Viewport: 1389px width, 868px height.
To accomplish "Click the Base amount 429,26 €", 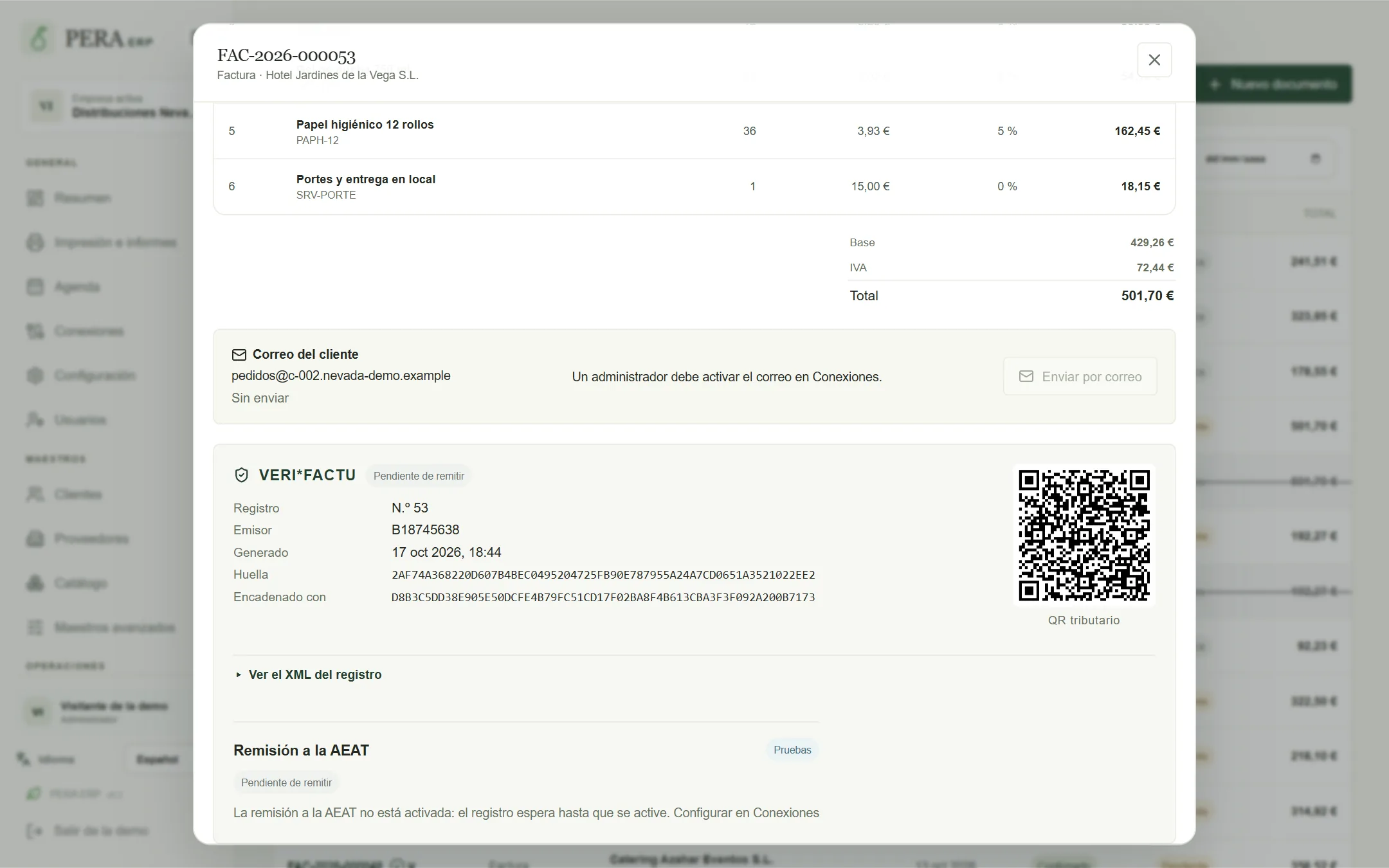I will [x=1152, y=242].
